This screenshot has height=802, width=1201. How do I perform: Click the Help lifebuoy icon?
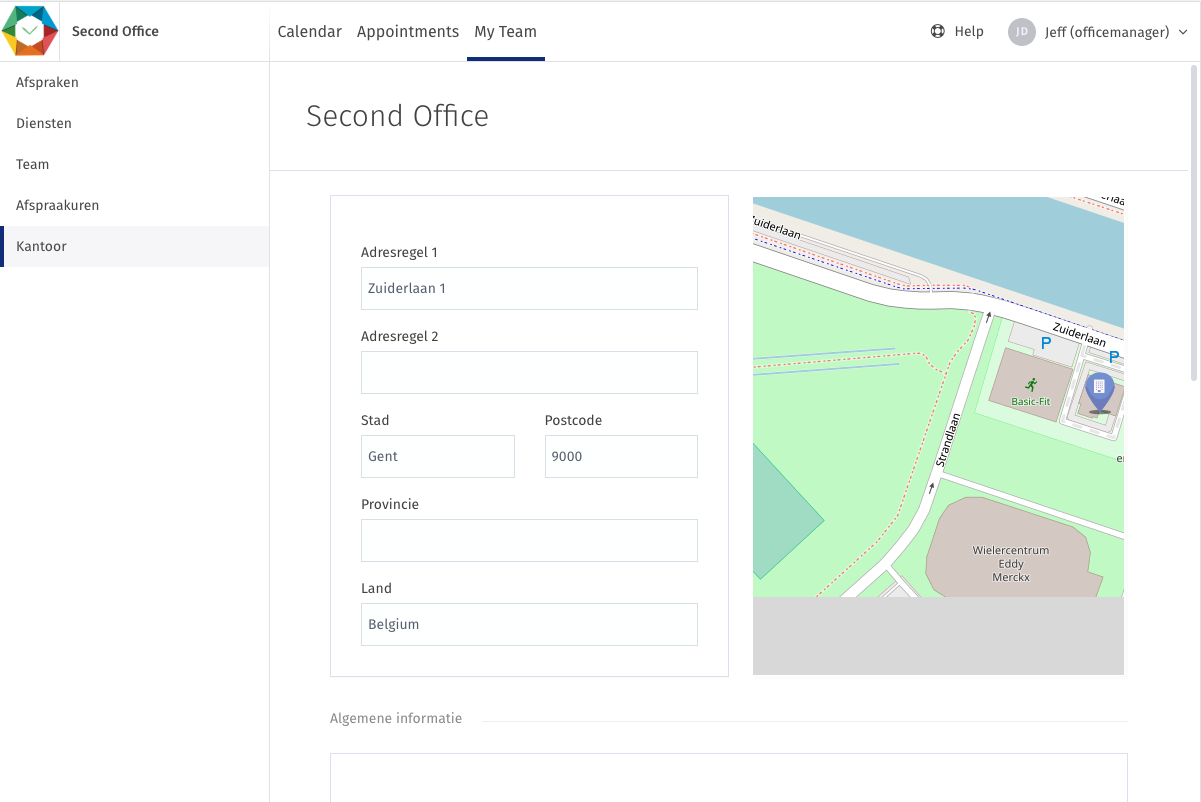click(937, 31)
